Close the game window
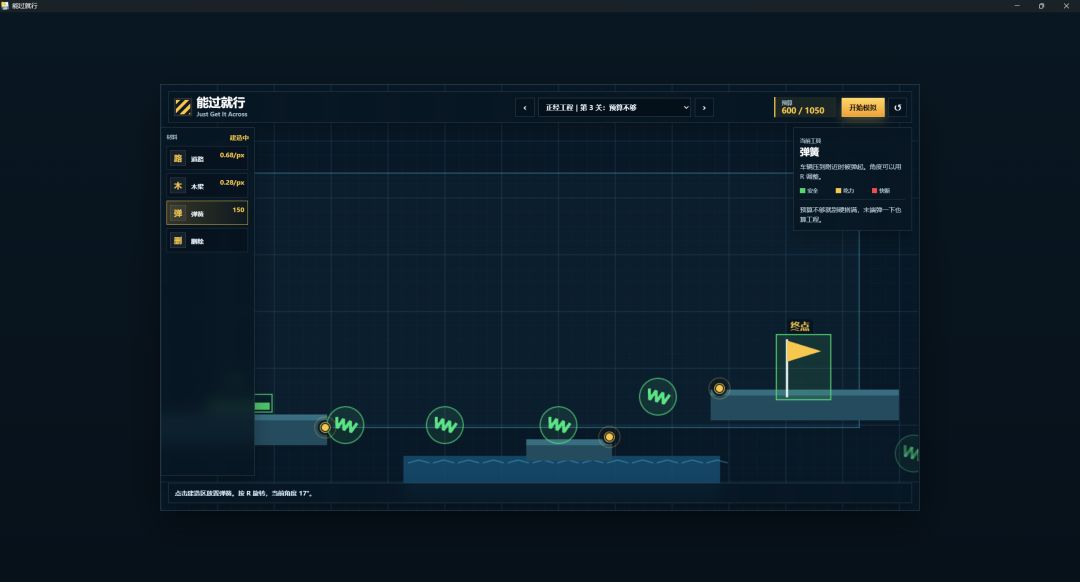Image resolution: width=1080 pixels, height=582 pixels. click(1066, 6)
